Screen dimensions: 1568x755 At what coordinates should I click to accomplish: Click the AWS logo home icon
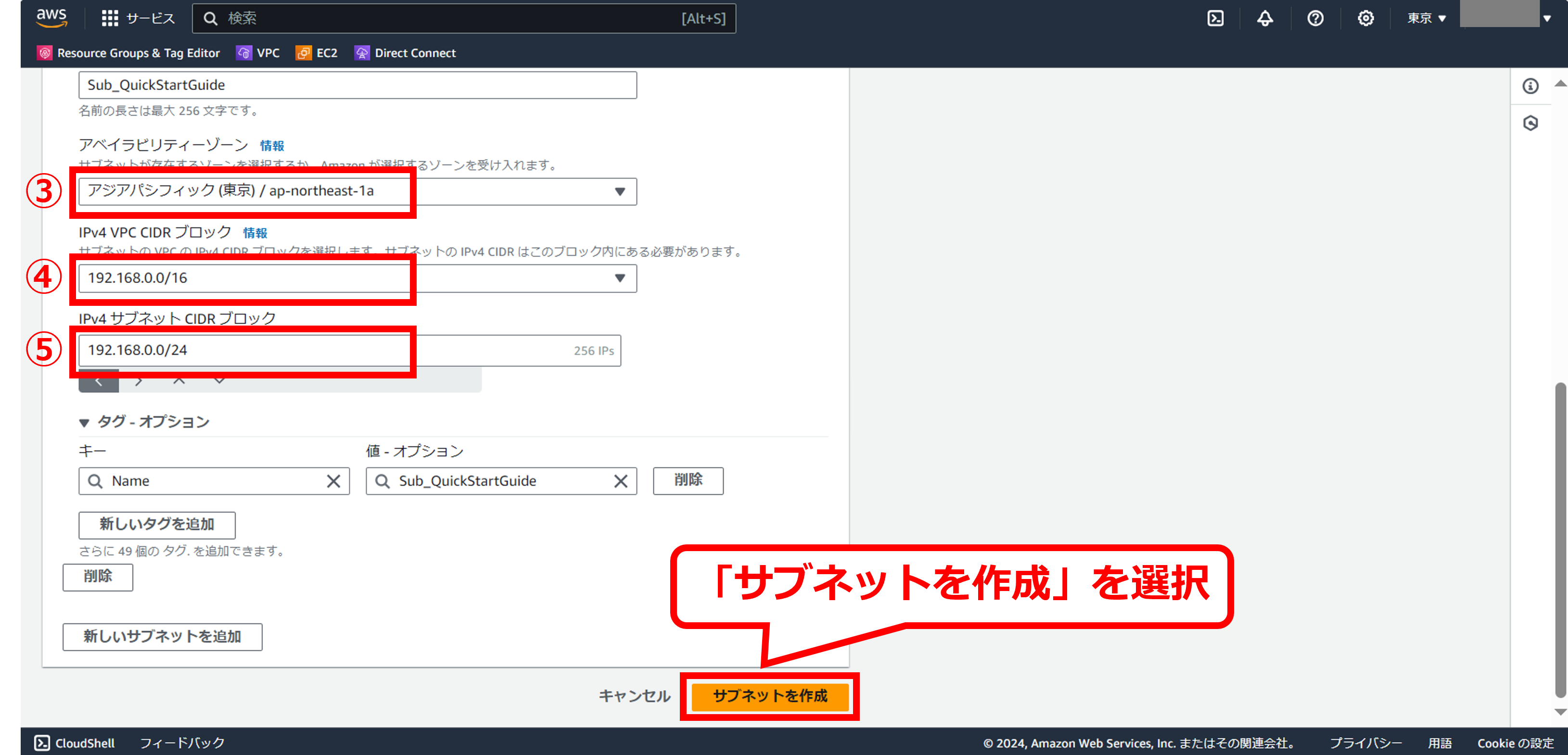(x=51, y=18)
